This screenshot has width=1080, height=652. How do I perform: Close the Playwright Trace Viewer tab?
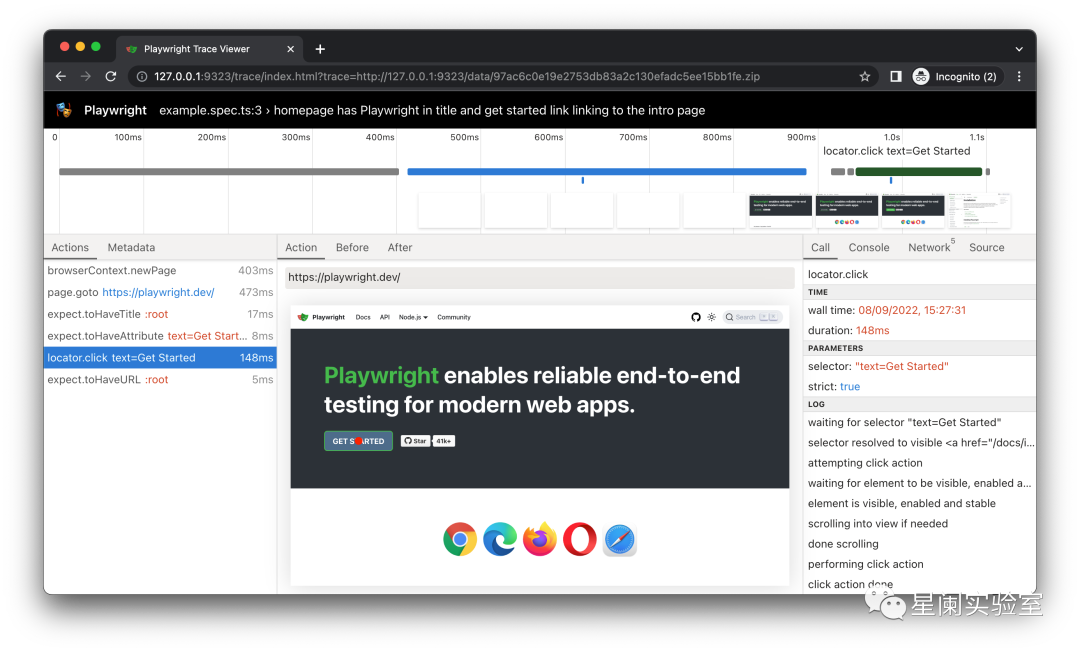(290, 49)
